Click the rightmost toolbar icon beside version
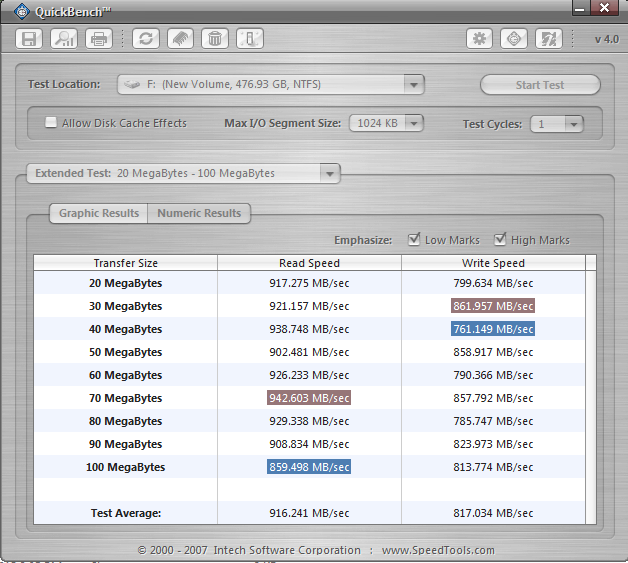The width and height of the screenshot is (628, 563). (x=548, y=39)
